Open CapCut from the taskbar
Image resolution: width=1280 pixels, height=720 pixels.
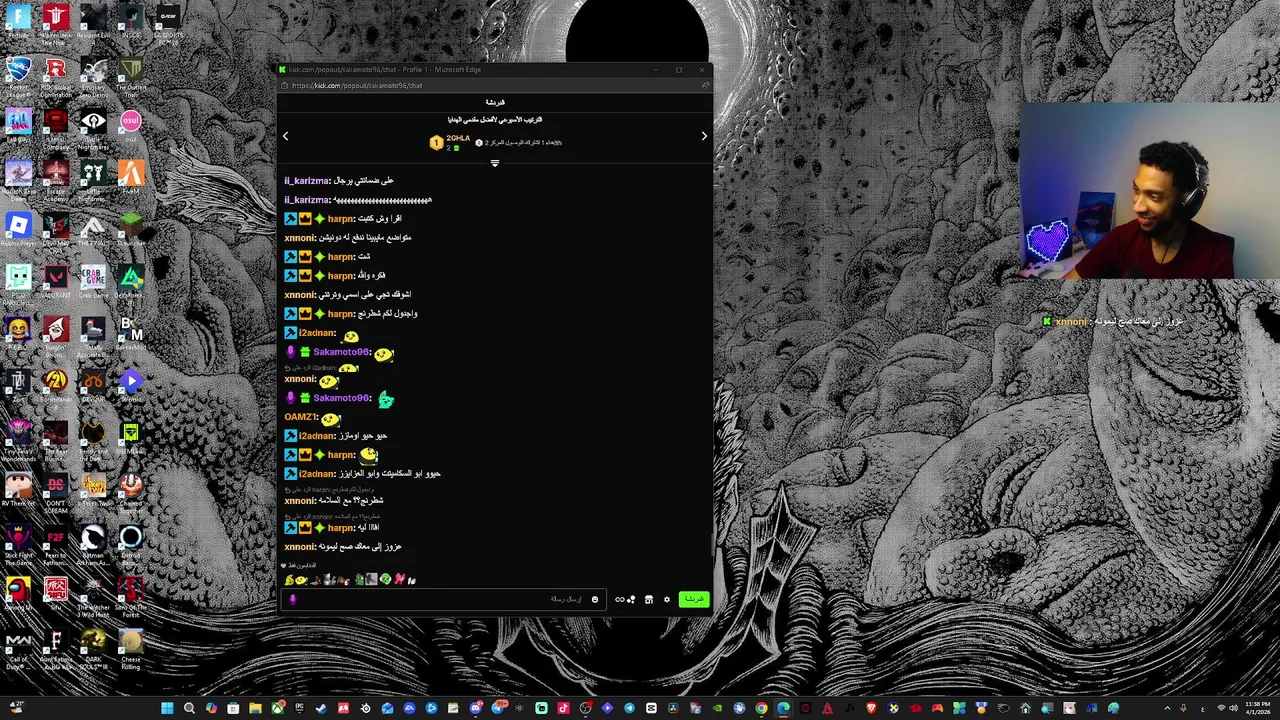pos(651,708)
